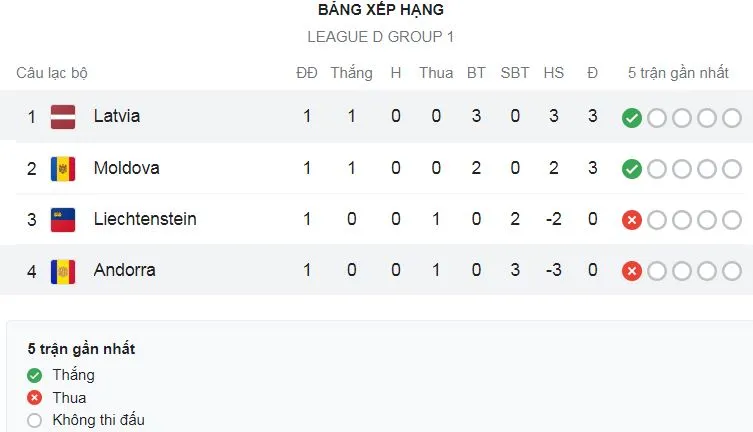This screenshot has width=753, height=432.
Task: Click the red Thua legend icon
Action: point(35,397)
